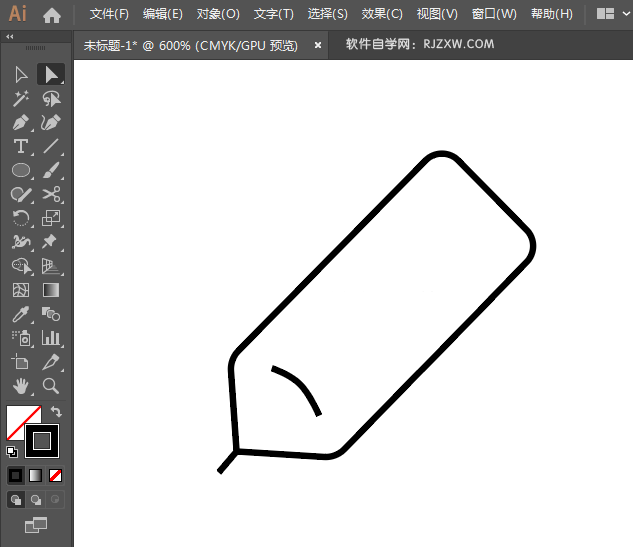Viewport: 633px width, 547px height.
Task: Choose the Scissors tool
Action: click(51, 194)
